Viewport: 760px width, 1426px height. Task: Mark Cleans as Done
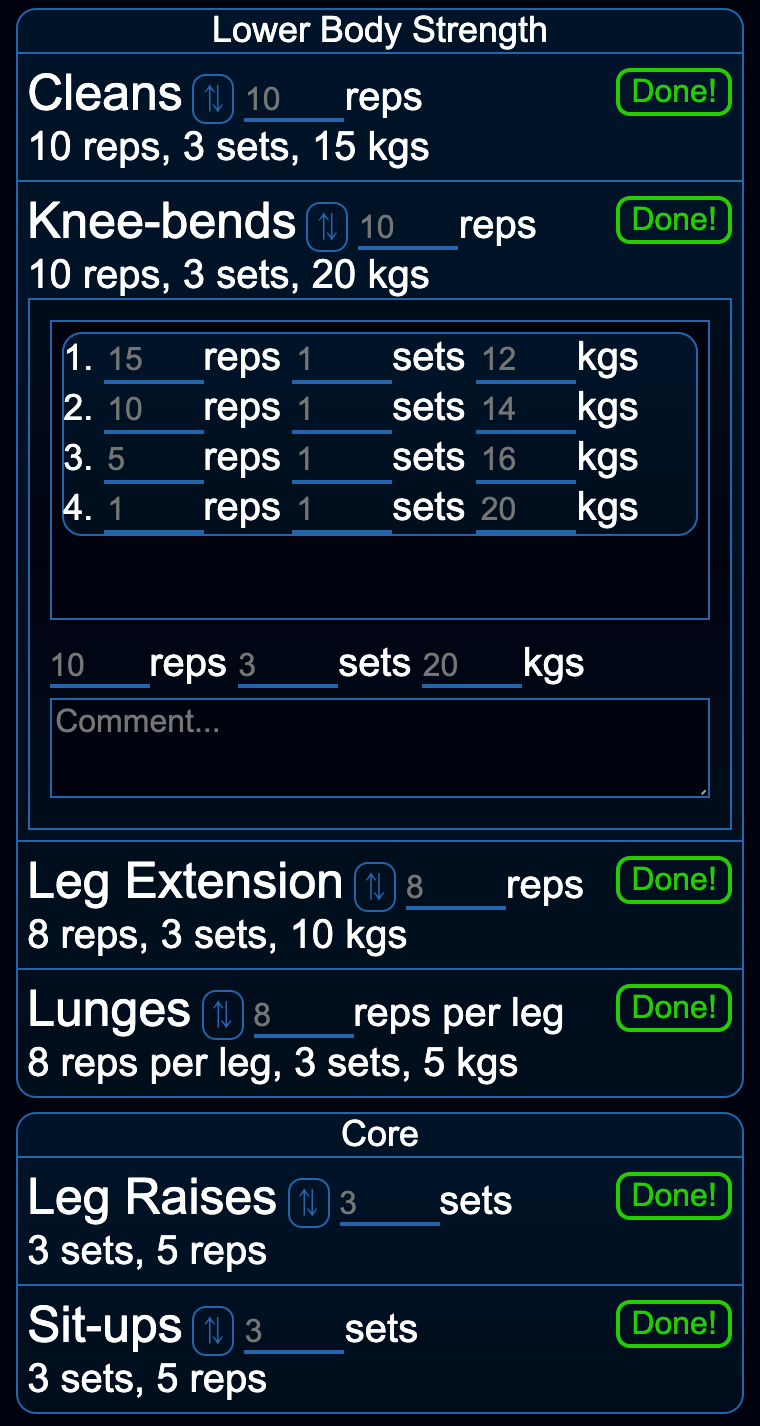click(x=674, y=92)
